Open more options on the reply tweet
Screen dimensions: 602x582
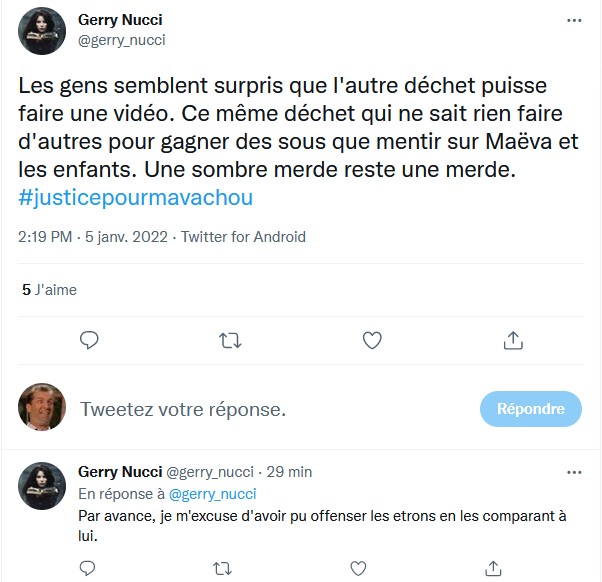tap(574, 471)
